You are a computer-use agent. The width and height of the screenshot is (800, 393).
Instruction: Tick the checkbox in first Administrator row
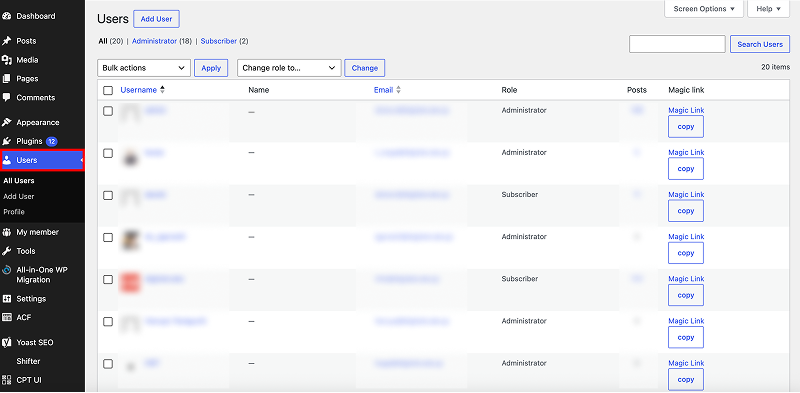point(108,111)
